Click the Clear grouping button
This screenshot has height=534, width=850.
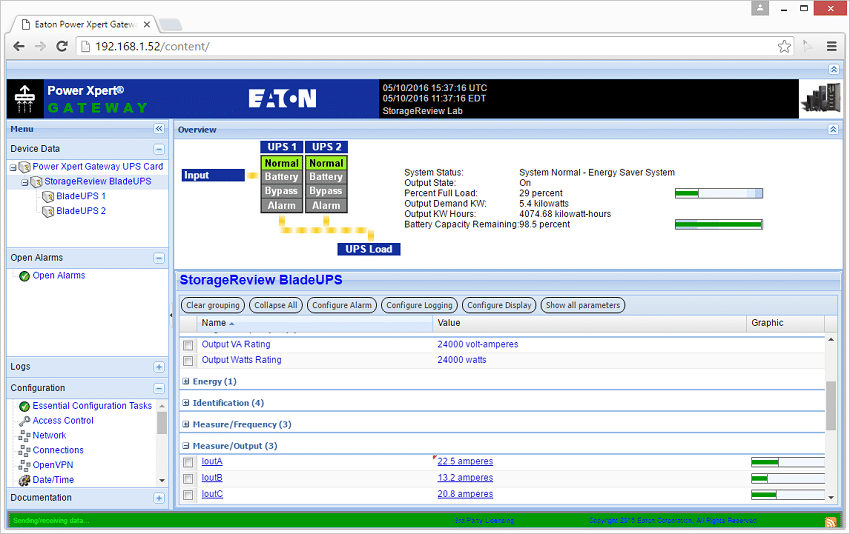(x=212, y=305)
